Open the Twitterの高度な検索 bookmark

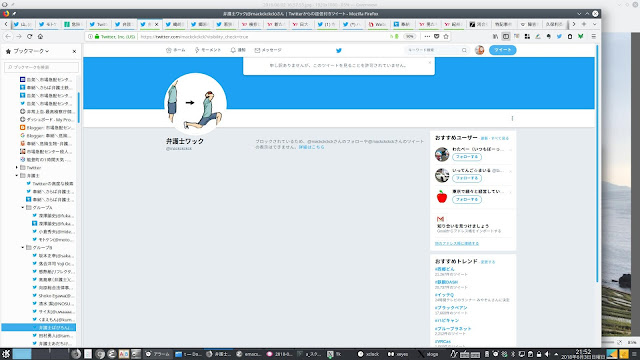50,184
